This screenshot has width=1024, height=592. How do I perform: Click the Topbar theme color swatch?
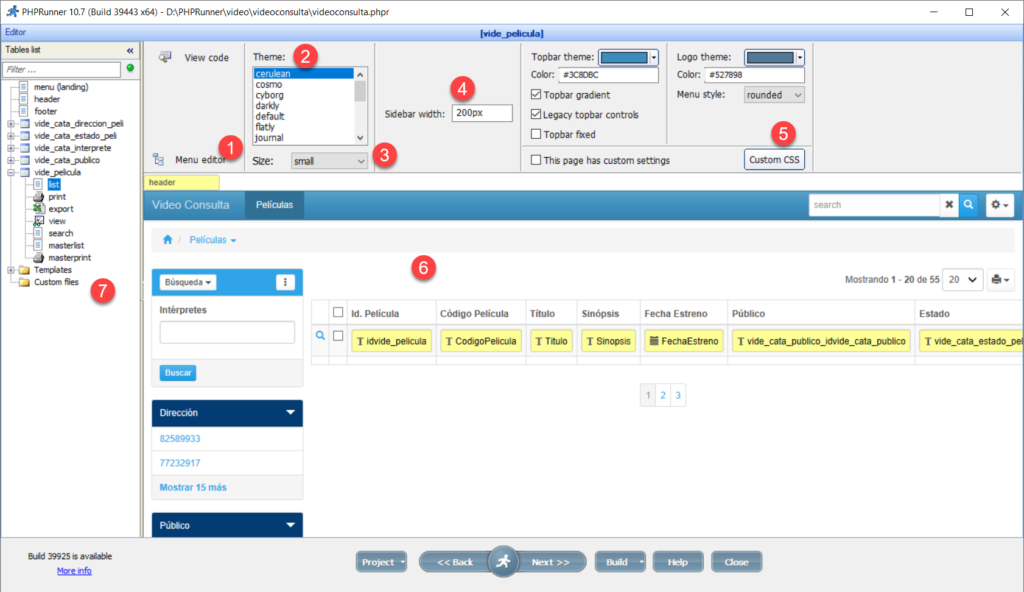(628, 57)
